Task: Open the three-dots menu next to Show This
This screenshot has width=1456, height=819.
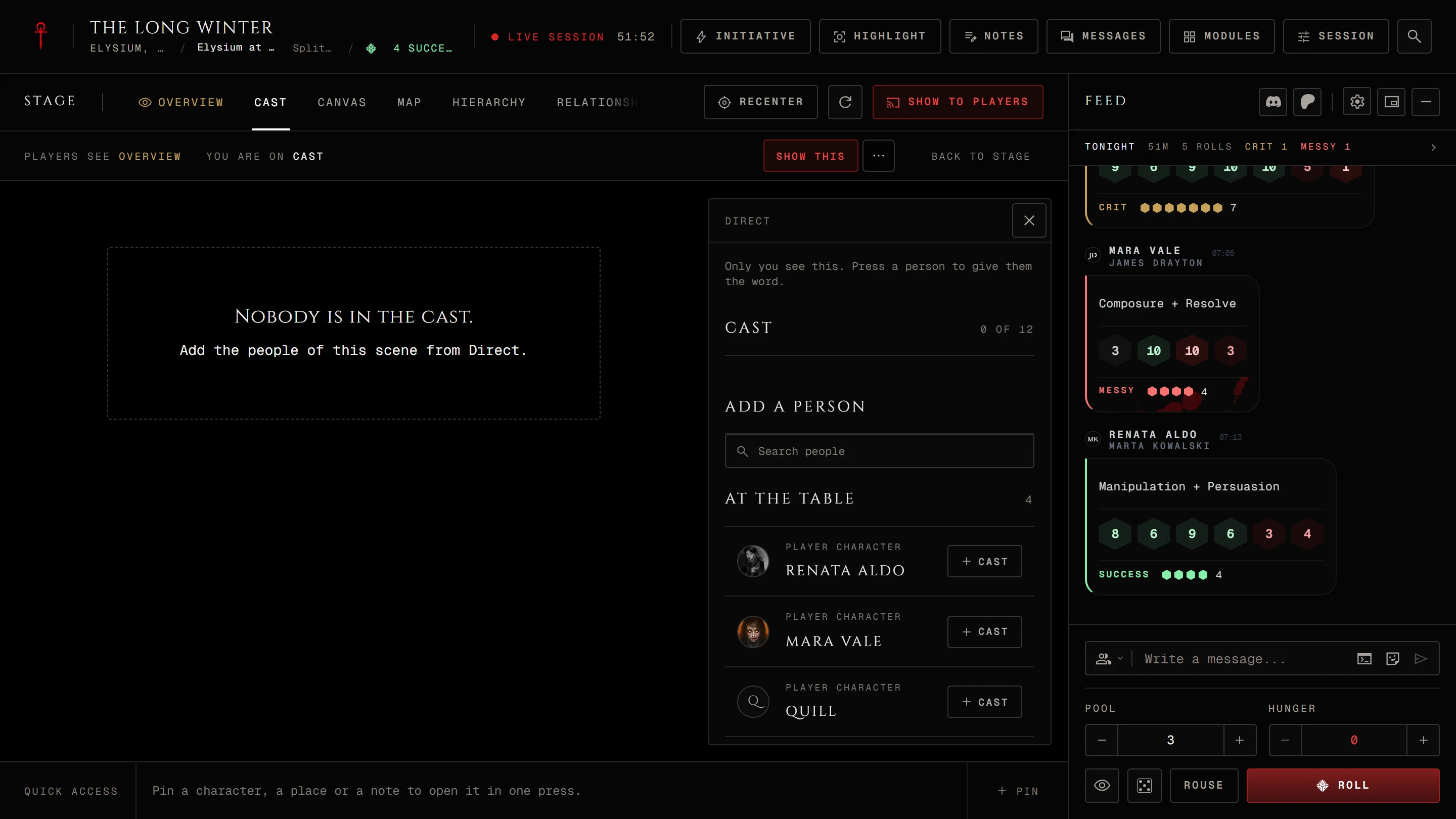Action: pos(878,155)
